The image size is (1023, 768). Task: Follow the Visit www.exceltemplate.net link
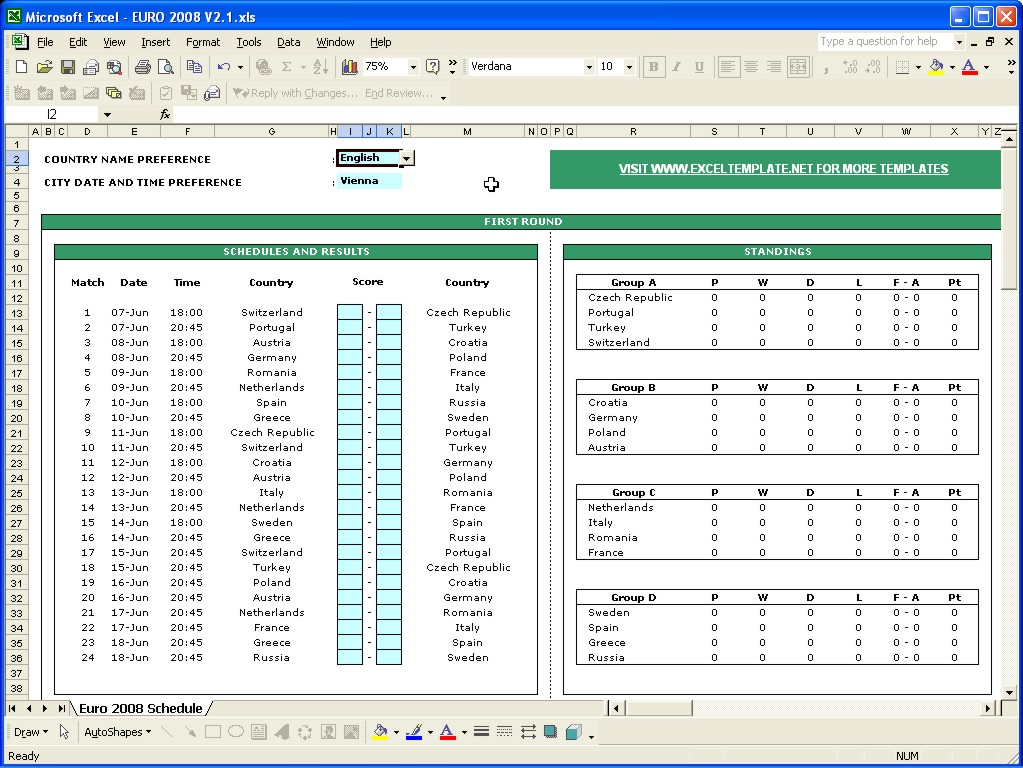(x=783, y=169)
